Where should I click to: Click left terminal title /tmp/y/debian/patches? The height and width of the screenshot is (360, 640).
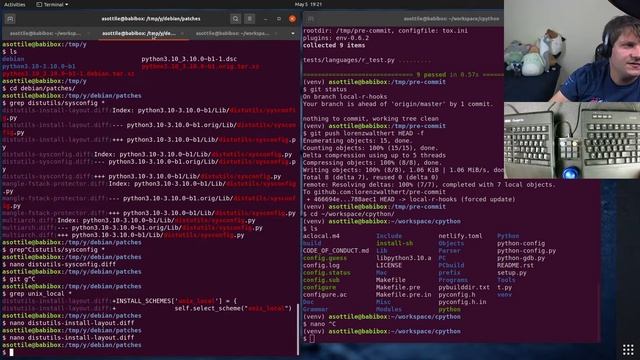151,19
